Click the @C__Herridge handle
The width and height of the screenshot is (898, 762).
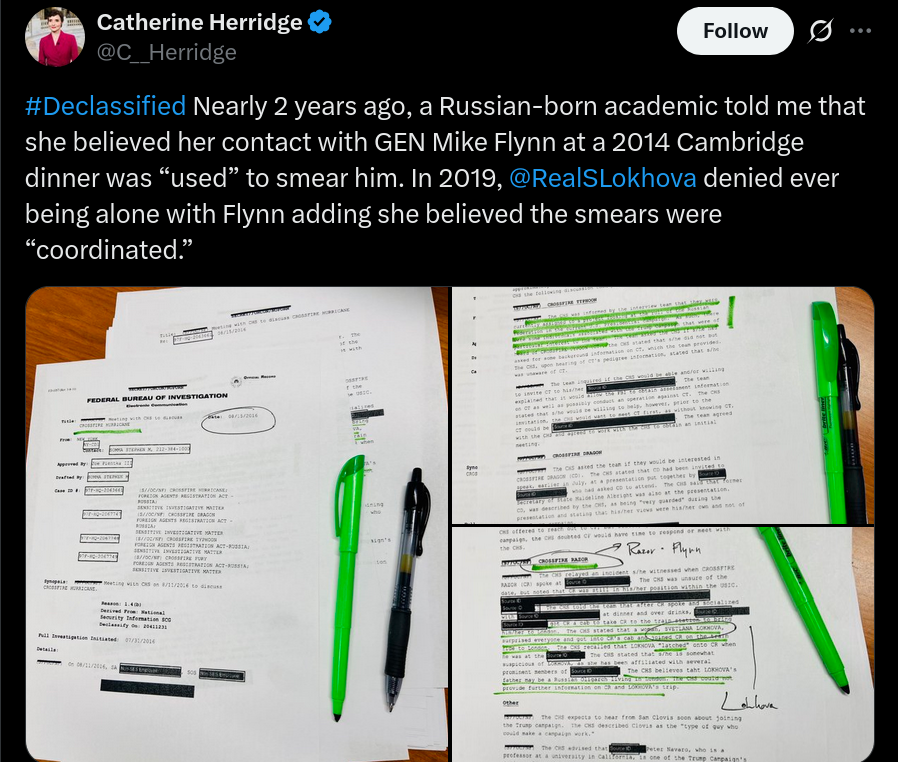(167, 52)
